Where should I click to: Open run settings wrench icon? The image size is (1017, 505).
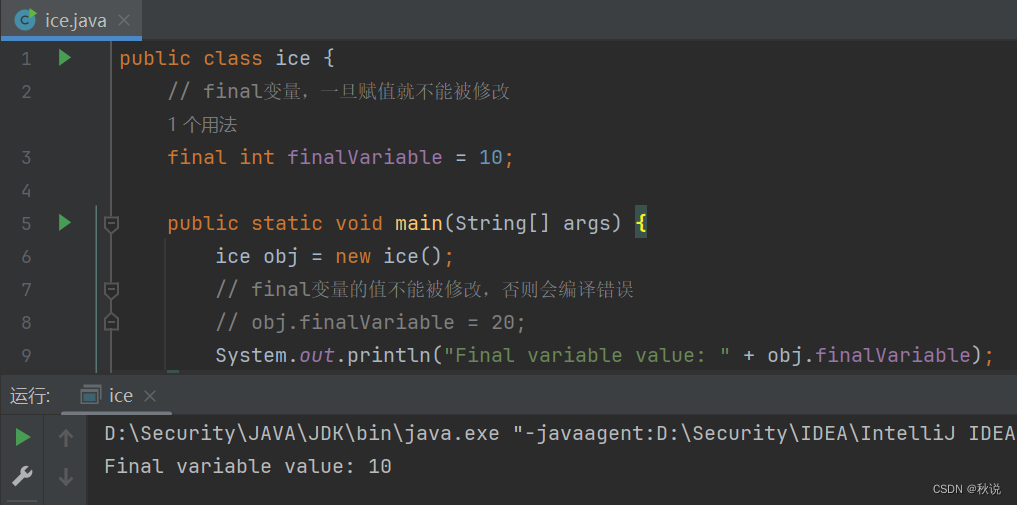(22, 476)
